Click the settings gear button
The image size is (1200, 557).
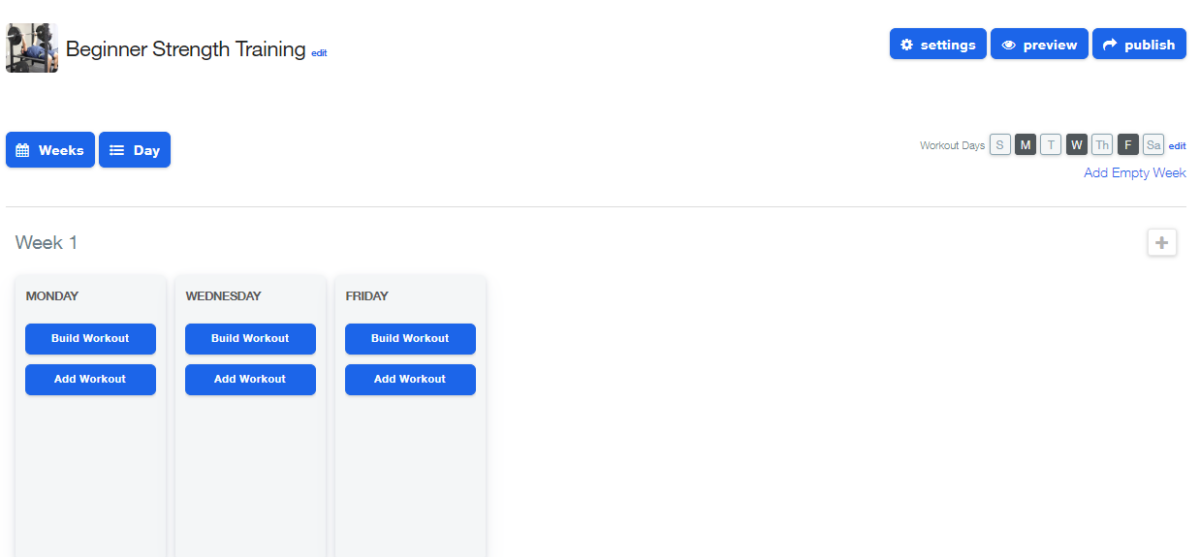pyautogui.click(x=937, y=44)
